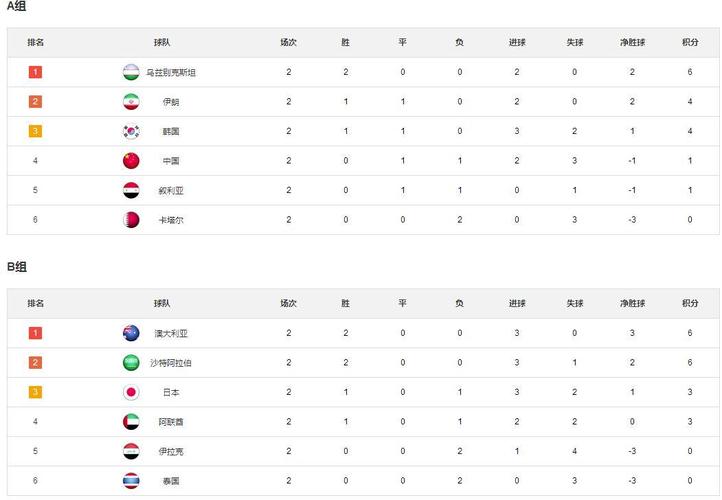Click the Saudi Arabia flag icon
The width and height of the screenshot is (722, 500).
tap(131, 362)
